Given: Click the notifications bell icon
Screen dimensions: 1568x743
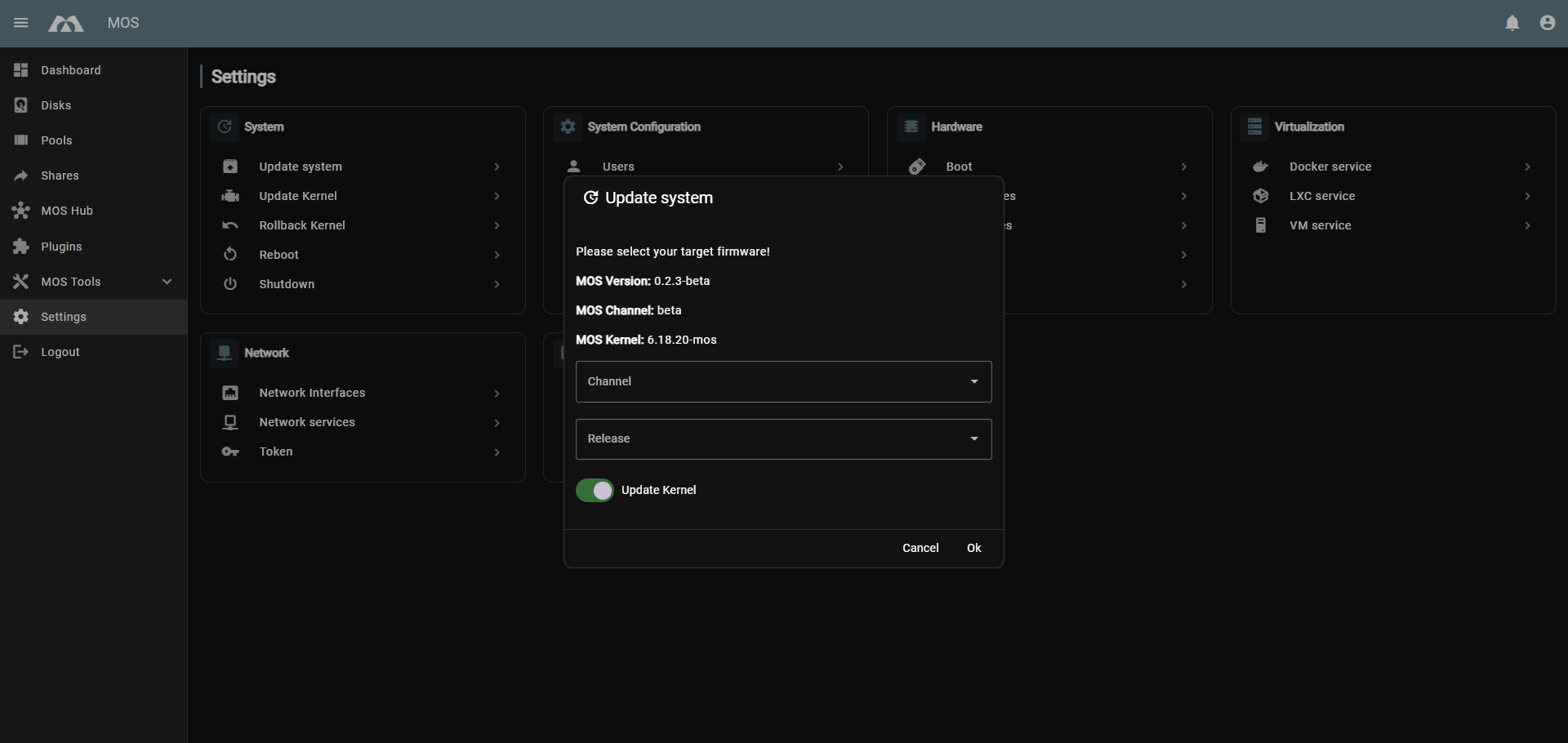Looking at the screenshot, I should [1512, 23].
